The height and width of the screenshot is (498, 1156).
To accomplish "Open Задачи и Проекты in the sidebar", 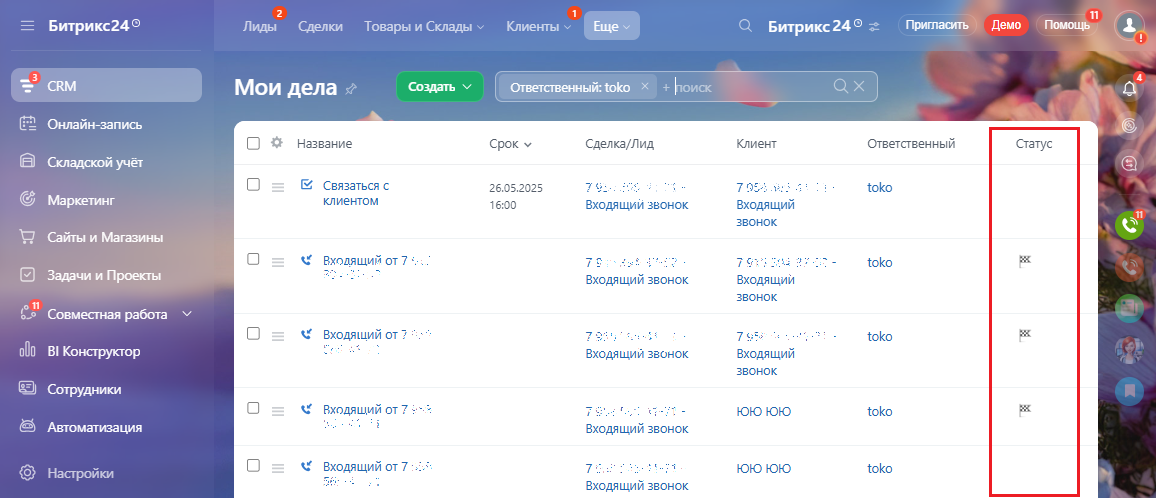I will pyautogui.click(x=104, y=275).
